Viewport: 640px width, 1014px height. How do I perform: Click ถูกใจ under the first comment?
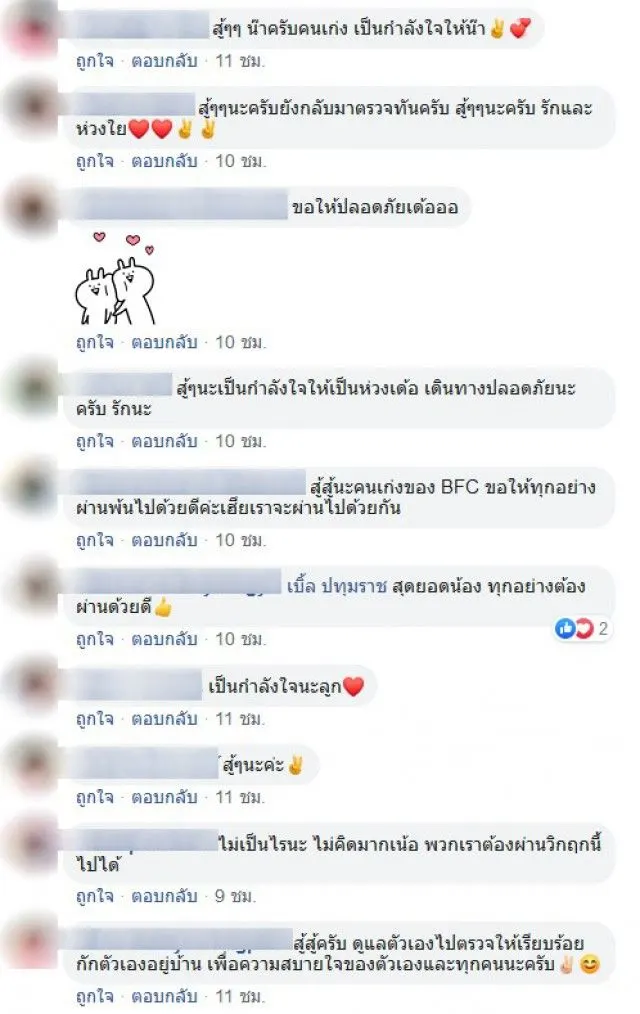(94, 61)
